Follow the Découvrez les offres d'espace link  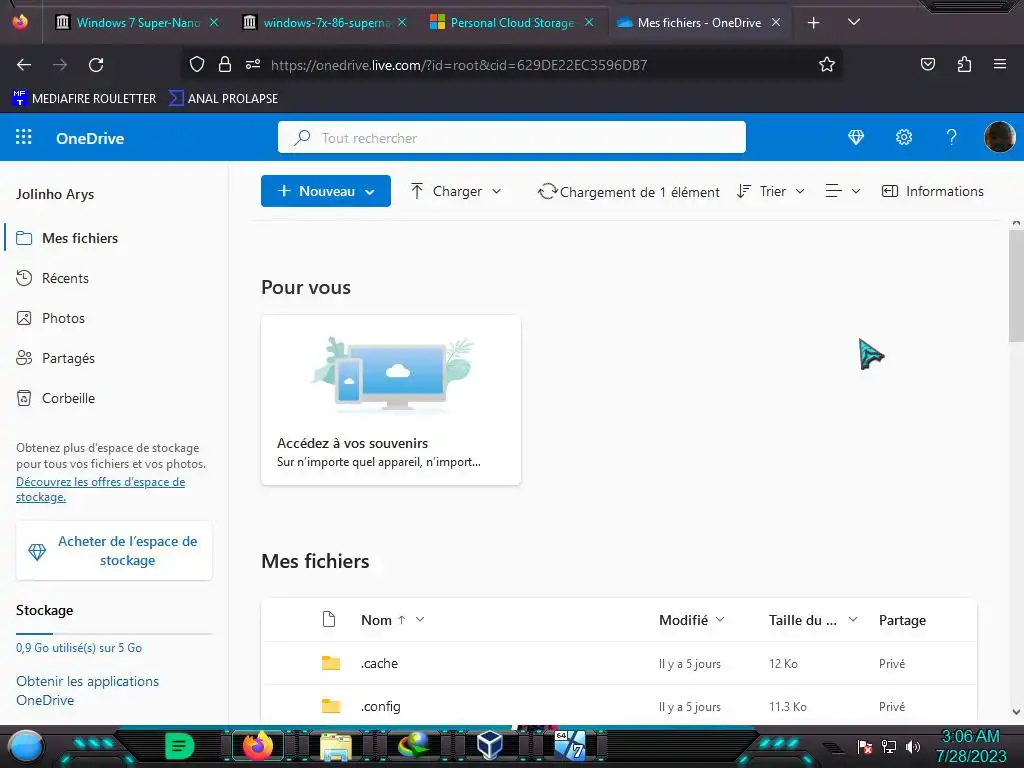101,489
